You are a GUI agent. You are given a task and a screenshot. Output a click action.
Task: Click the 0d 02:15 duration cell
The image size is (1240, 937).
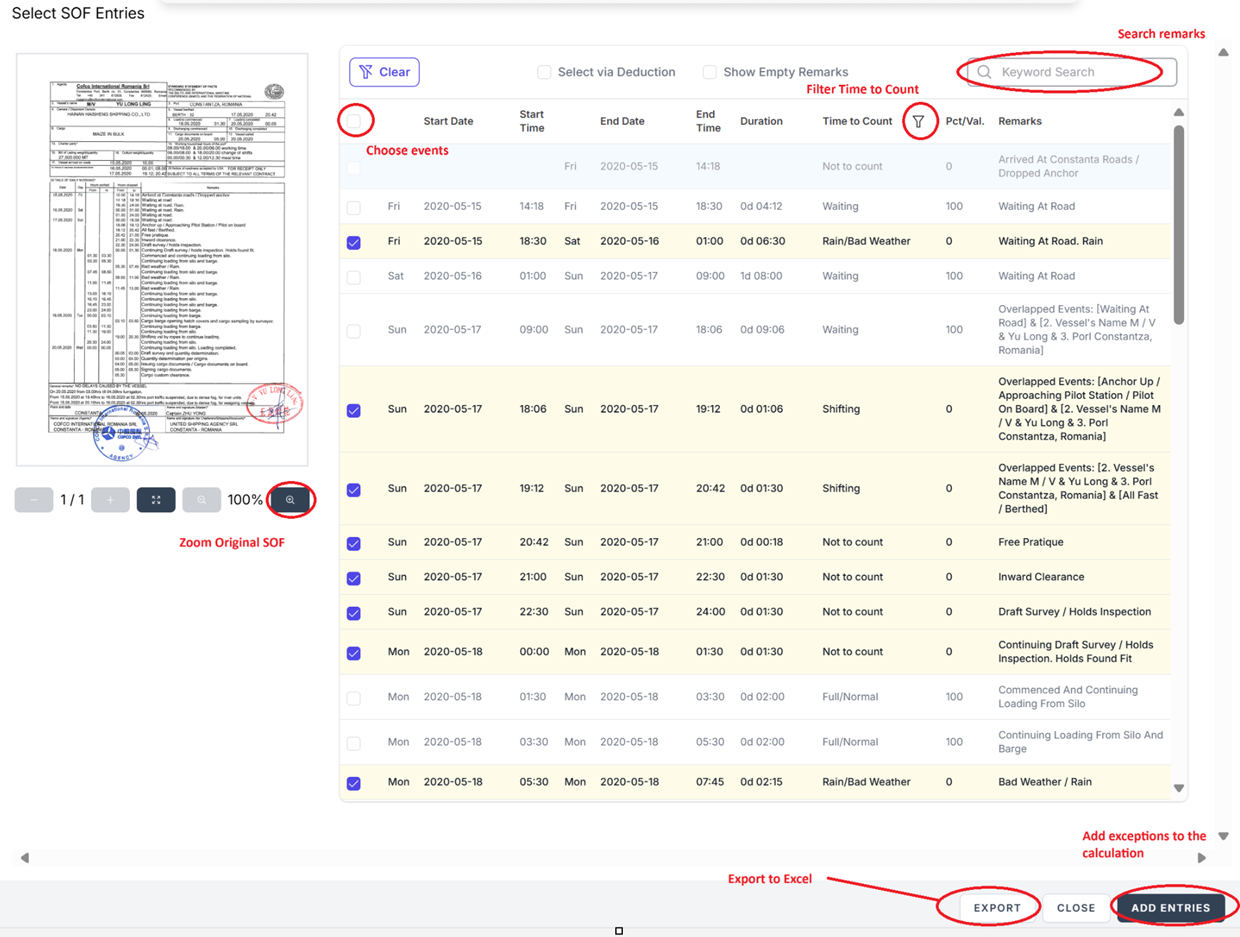tap(762, 782)
